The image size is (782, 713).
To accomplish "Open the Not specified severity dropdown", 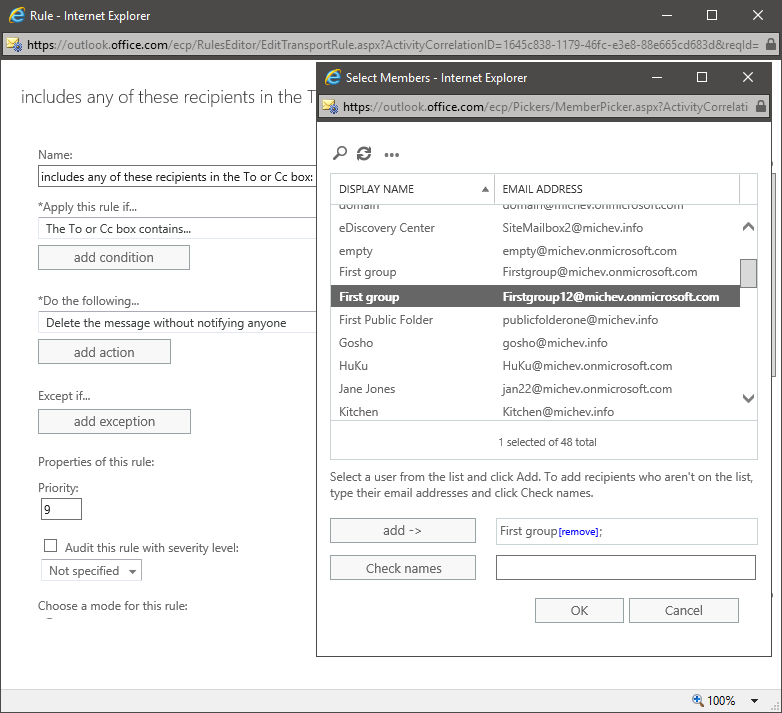I will coord(91,571).
